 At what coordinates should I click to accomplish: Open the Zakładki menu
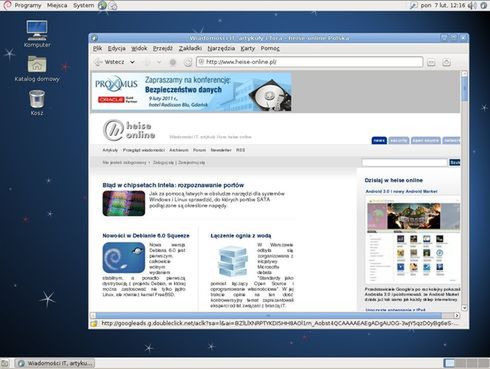(x=190, y=48)
